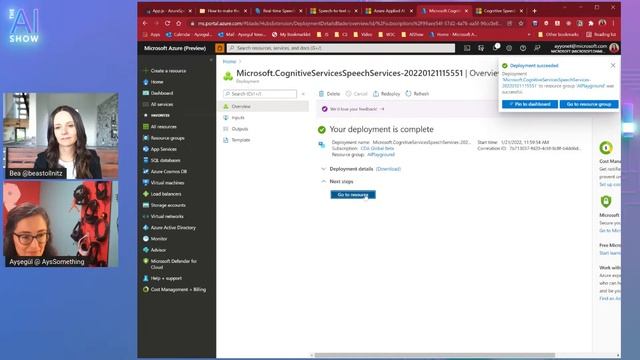
Task: Click the Home breadcrumb link
Action: pos(229,62)
